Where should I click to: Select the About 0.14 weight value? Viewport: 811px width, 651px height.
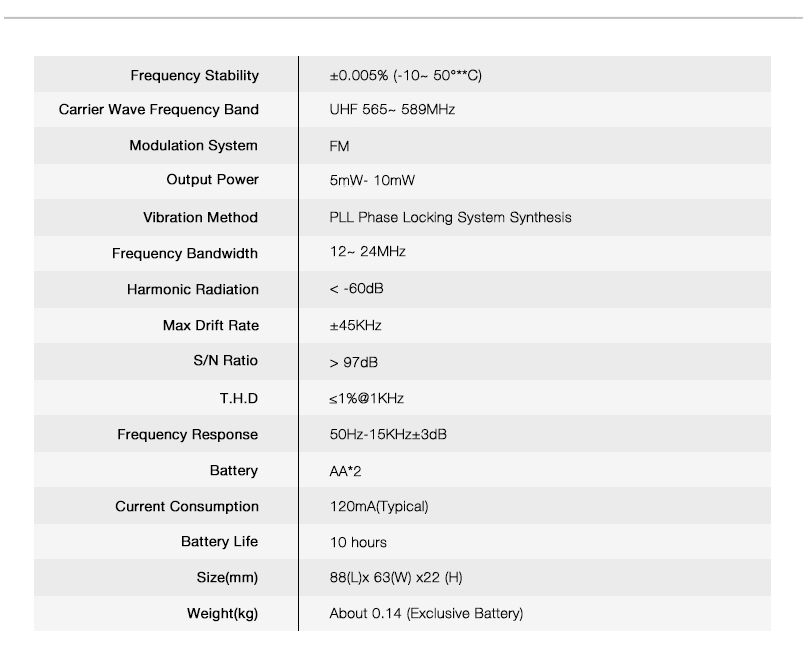[426, 614]
